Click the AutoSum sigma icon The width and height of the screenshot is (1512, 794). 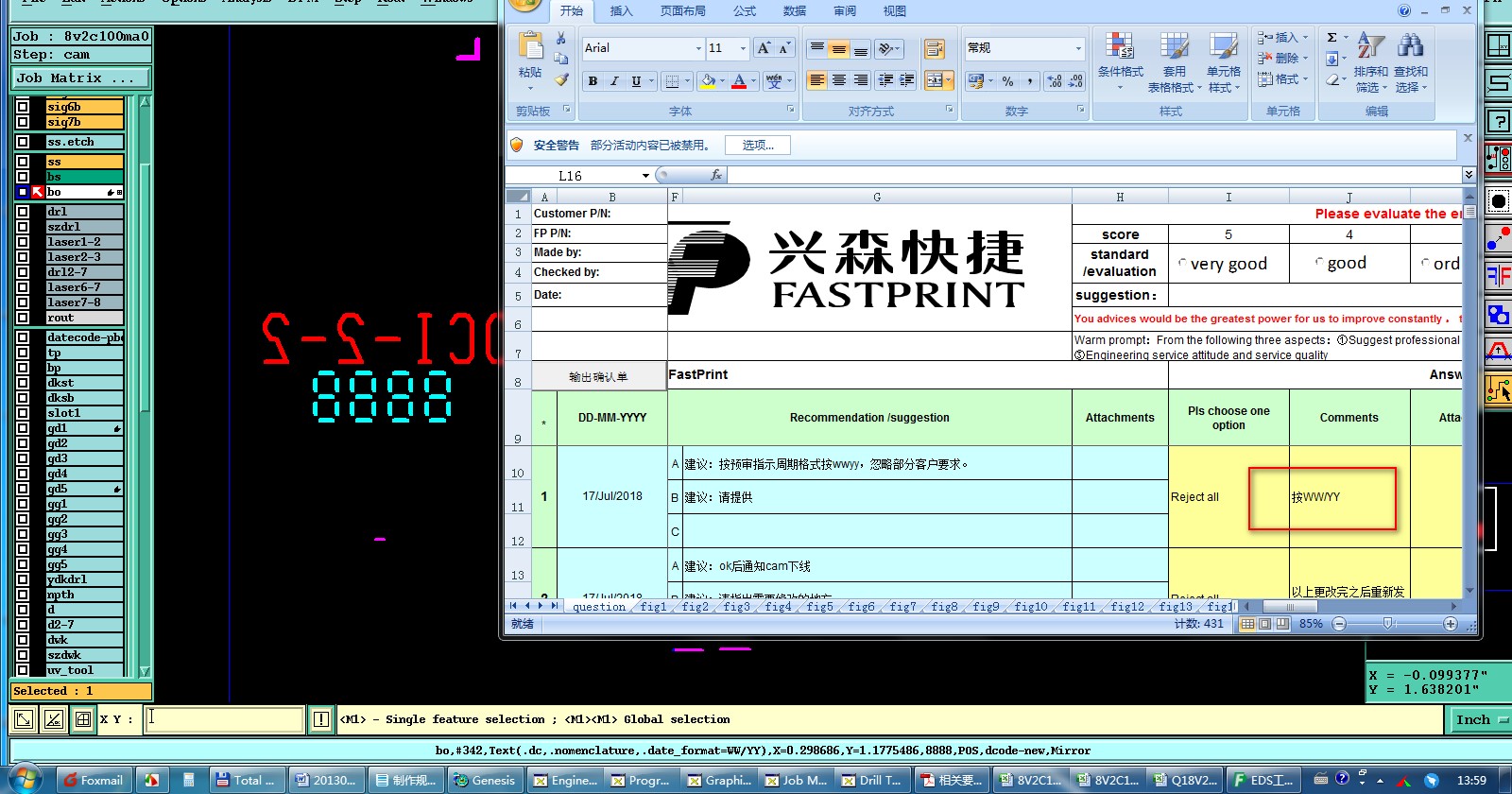tap(1332, 38)
